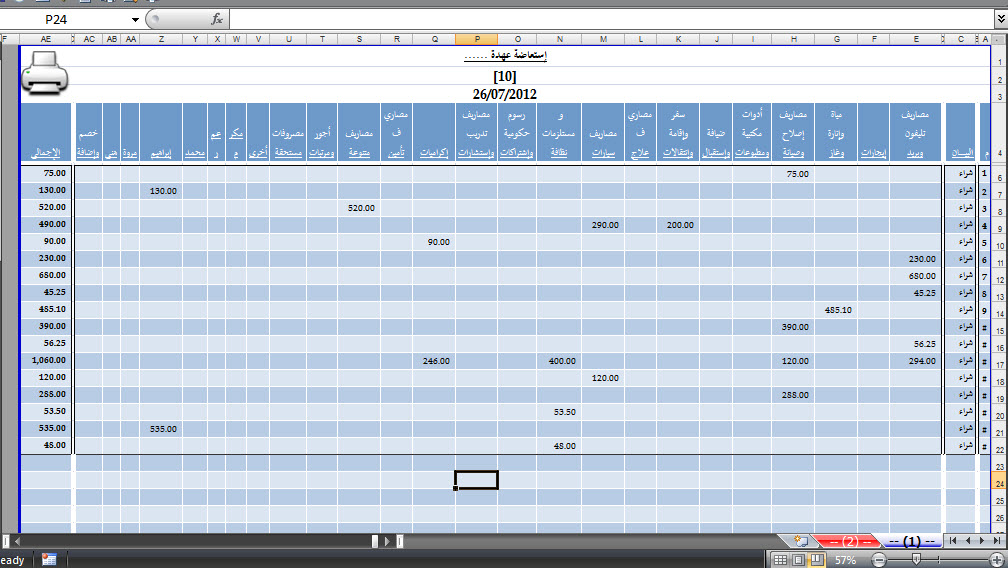
Task: Click the إكراميات column header cell
Action: (x=434, y=132)
